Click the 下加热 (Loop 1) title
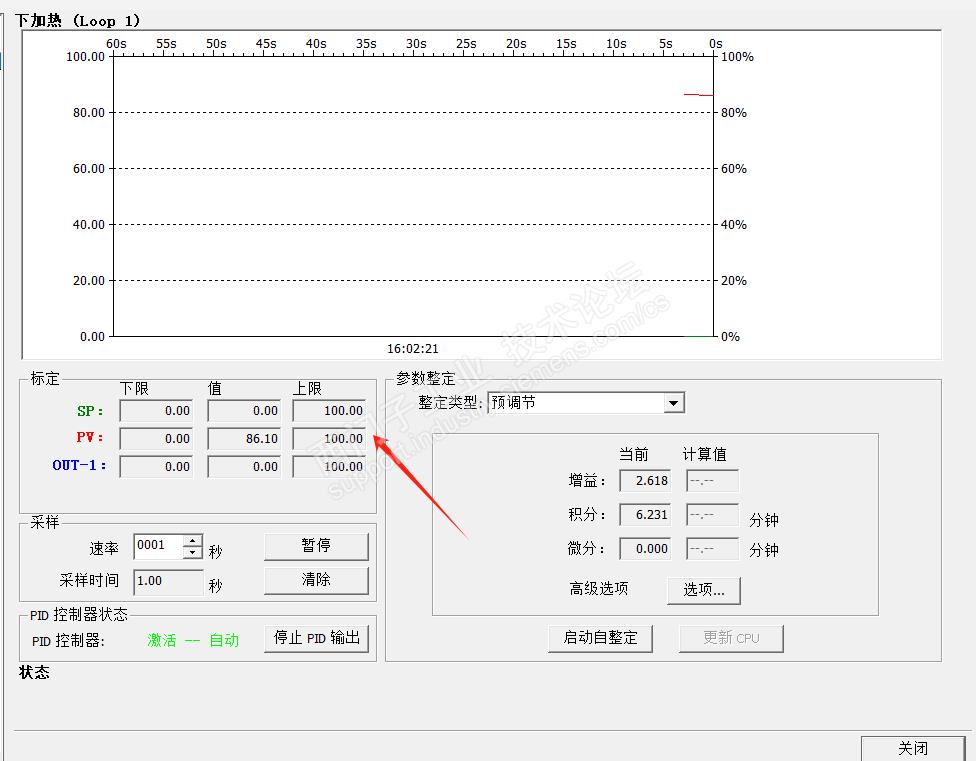This screenshot has height=761, width=976. point(78,21)
